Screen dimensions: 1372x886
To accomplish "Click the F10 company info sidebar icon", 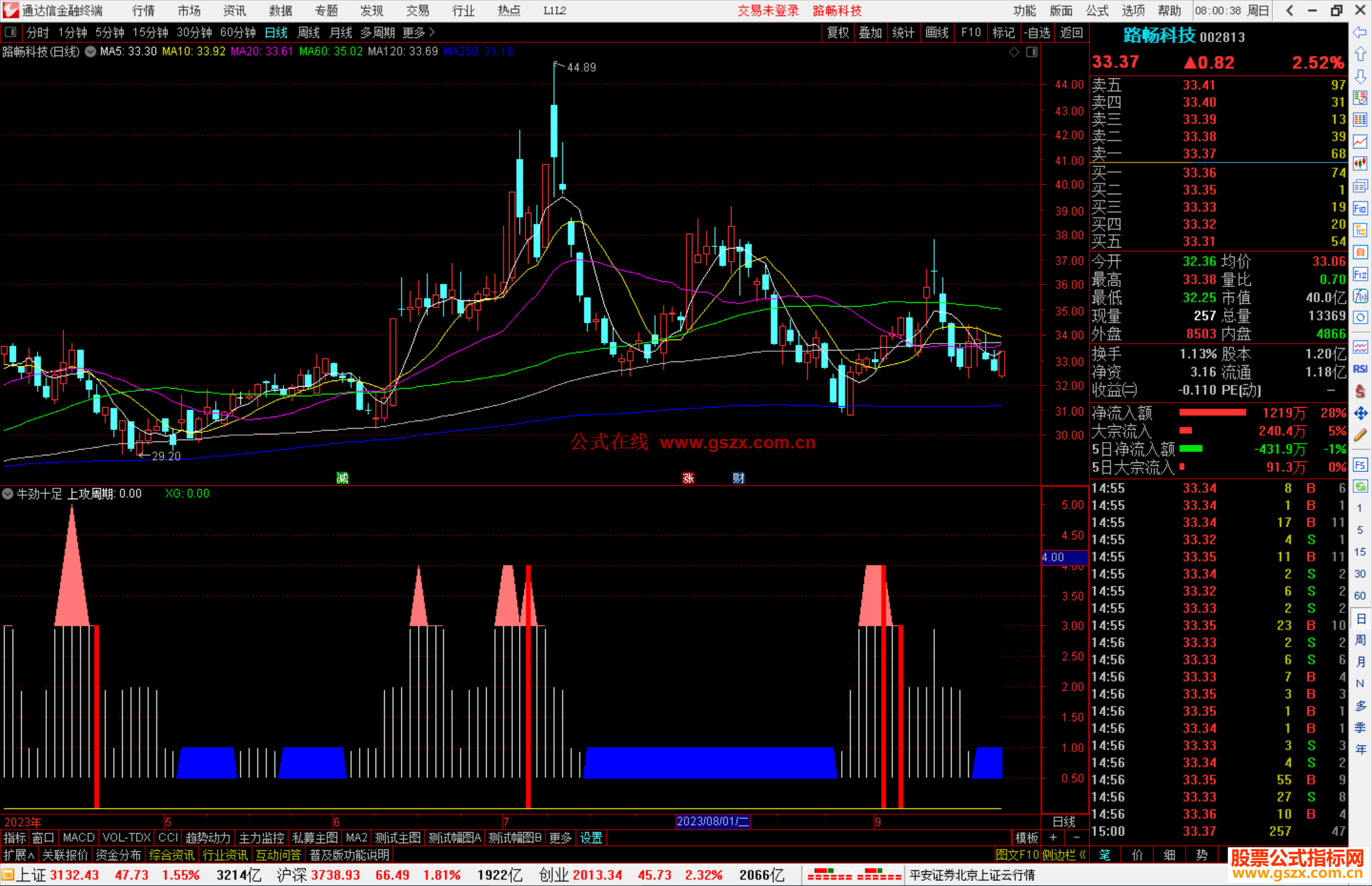I will tap(1360, 208).
